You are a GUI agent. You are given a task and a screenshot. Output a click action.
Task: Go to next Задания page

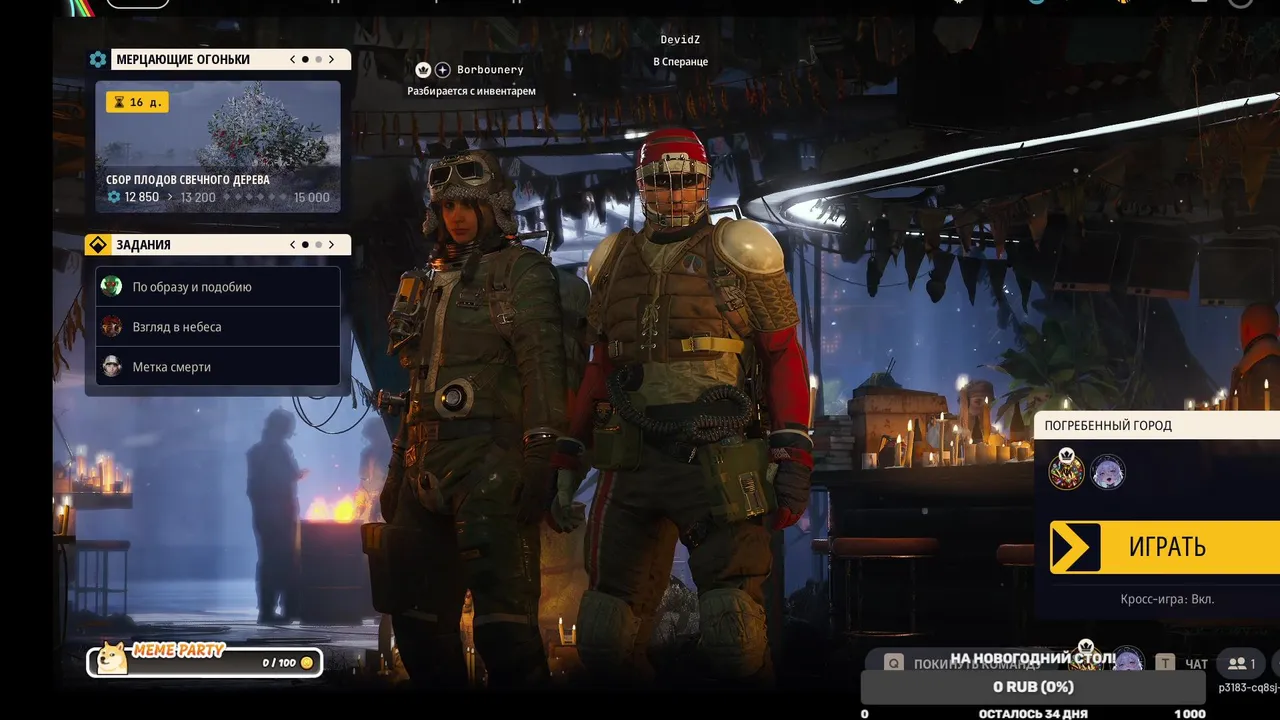coord(332,244)
